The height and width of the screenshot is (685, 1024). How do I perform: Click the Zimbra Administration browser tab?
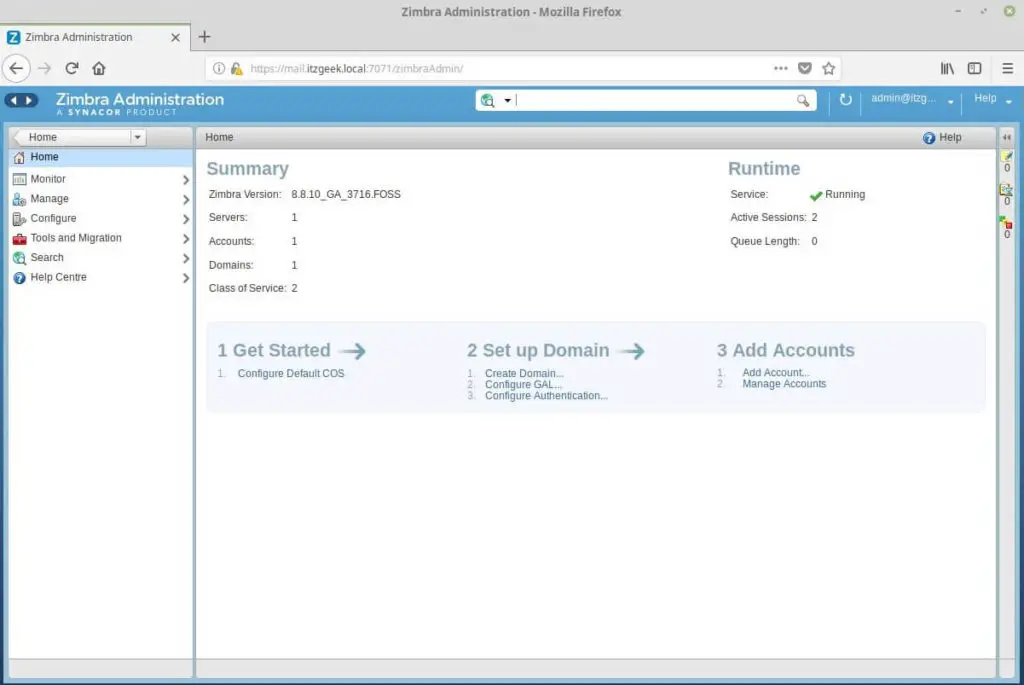[x=95, y=37]
